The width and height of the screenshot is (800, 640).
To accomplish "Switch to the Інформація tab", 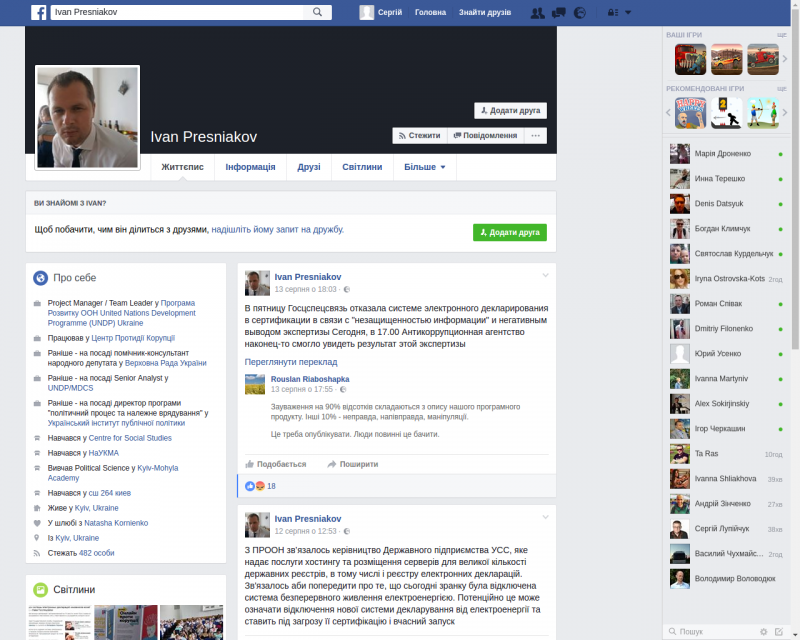I will tap(250, 167).
